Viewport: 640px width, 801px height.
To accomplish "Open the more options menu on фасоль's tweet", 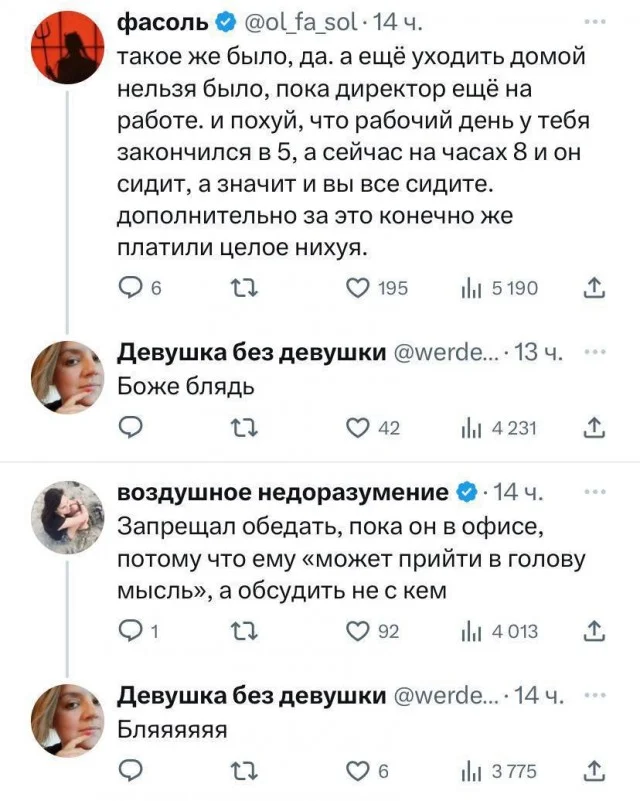I will [x=597, y=23].
